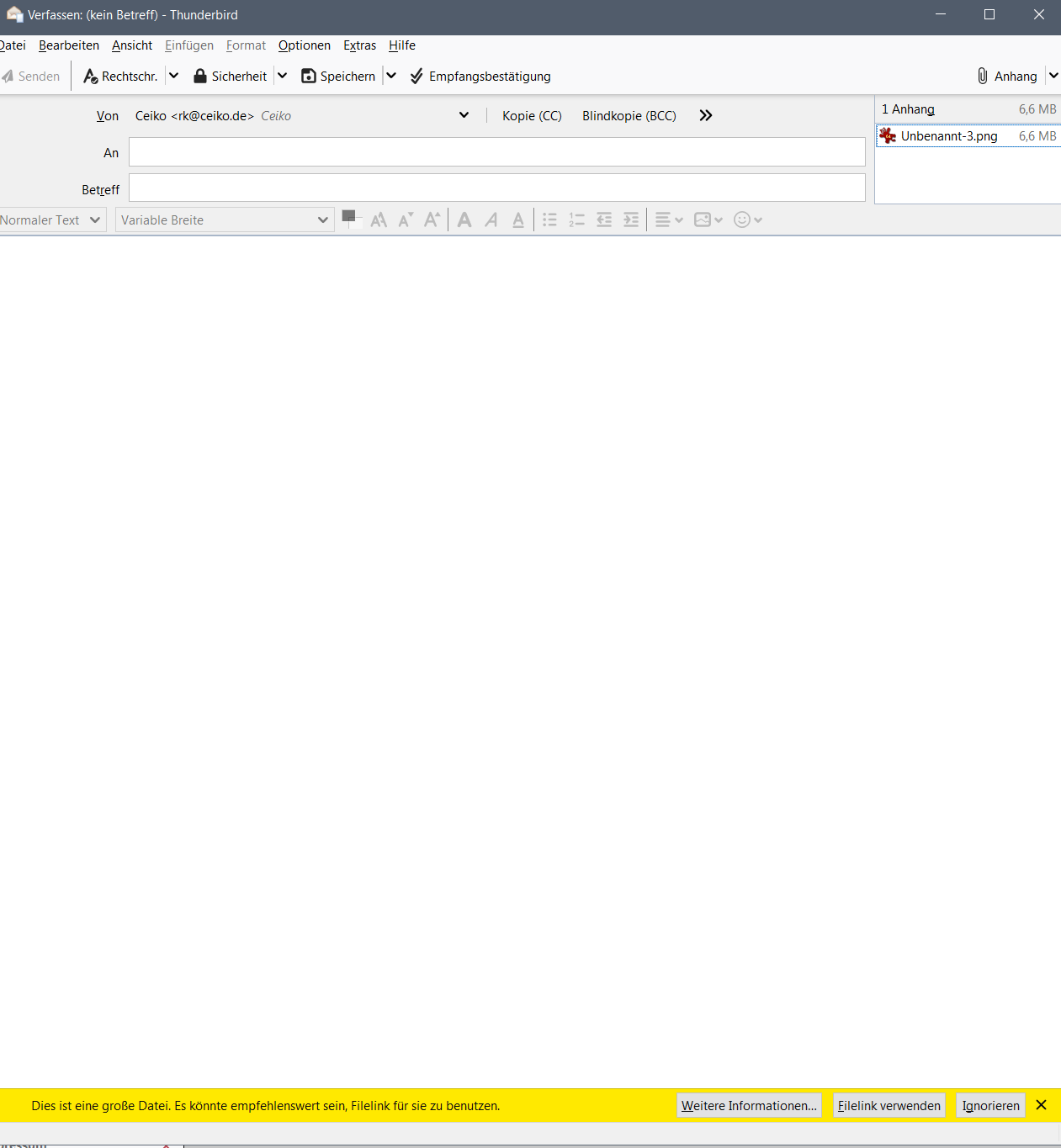The width and height of the screenshot is (1061, 1148).
Task: Apply bulleted list
Action: tap(550, 220)
